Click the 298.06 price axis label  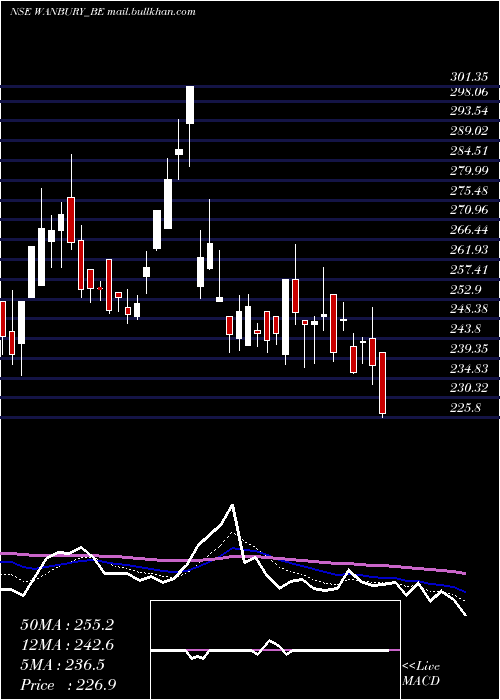click(469, 92)
